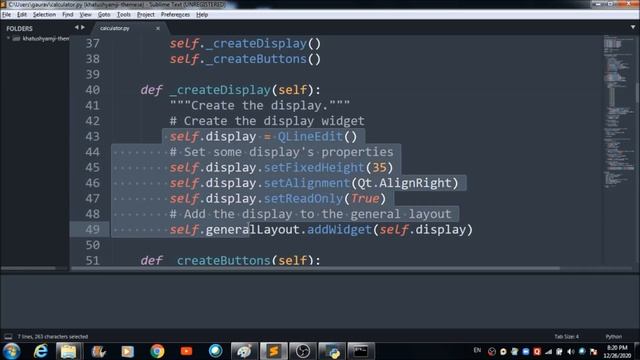Toggle the side bar panel switcher icon

(8, 337)
